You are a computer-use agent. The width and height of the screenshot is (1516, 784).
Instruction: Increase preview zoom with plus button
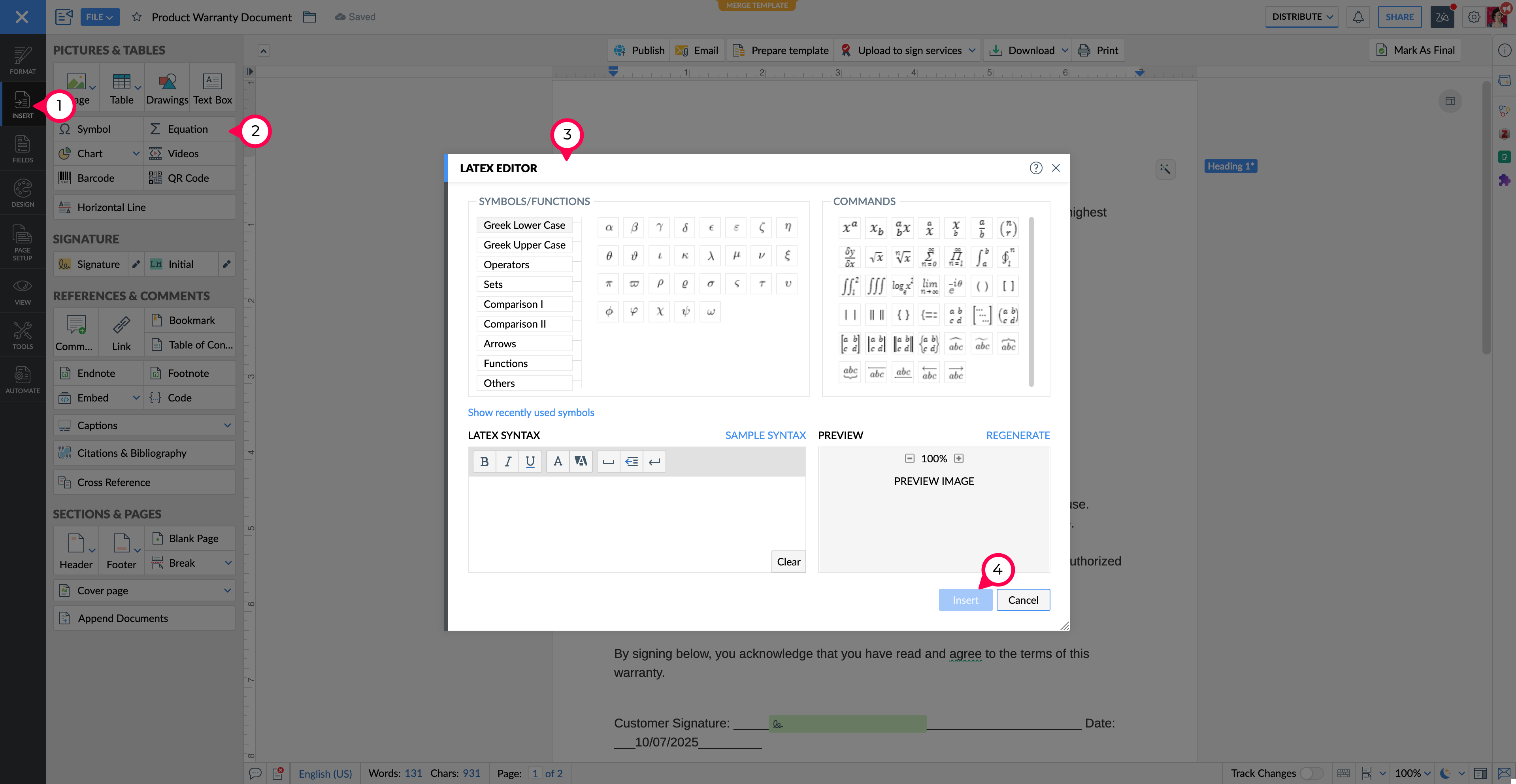[x=959, y=458]
